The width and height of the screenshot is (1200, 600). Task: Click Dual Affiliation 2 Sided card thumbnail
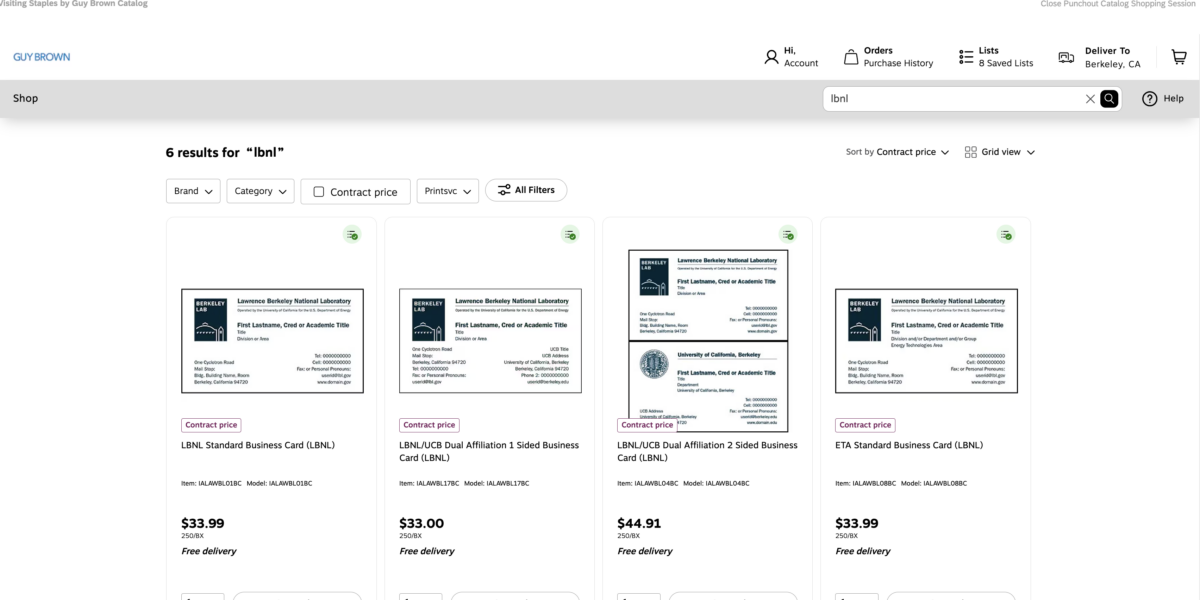click(708, 341)
